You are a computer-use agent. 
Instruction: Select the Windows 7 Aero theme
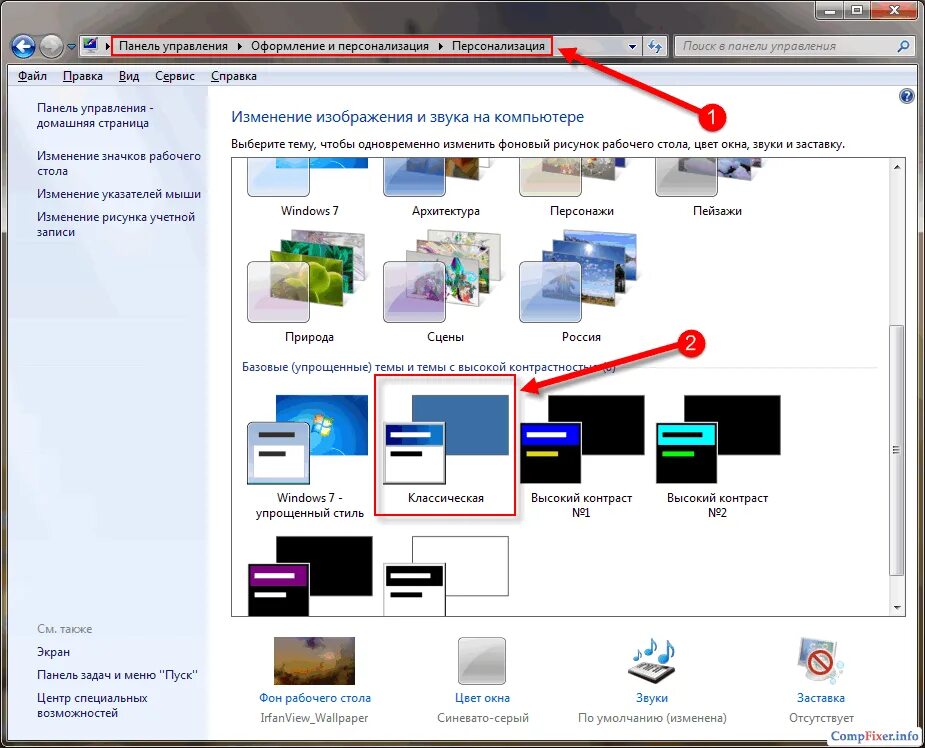309,188
